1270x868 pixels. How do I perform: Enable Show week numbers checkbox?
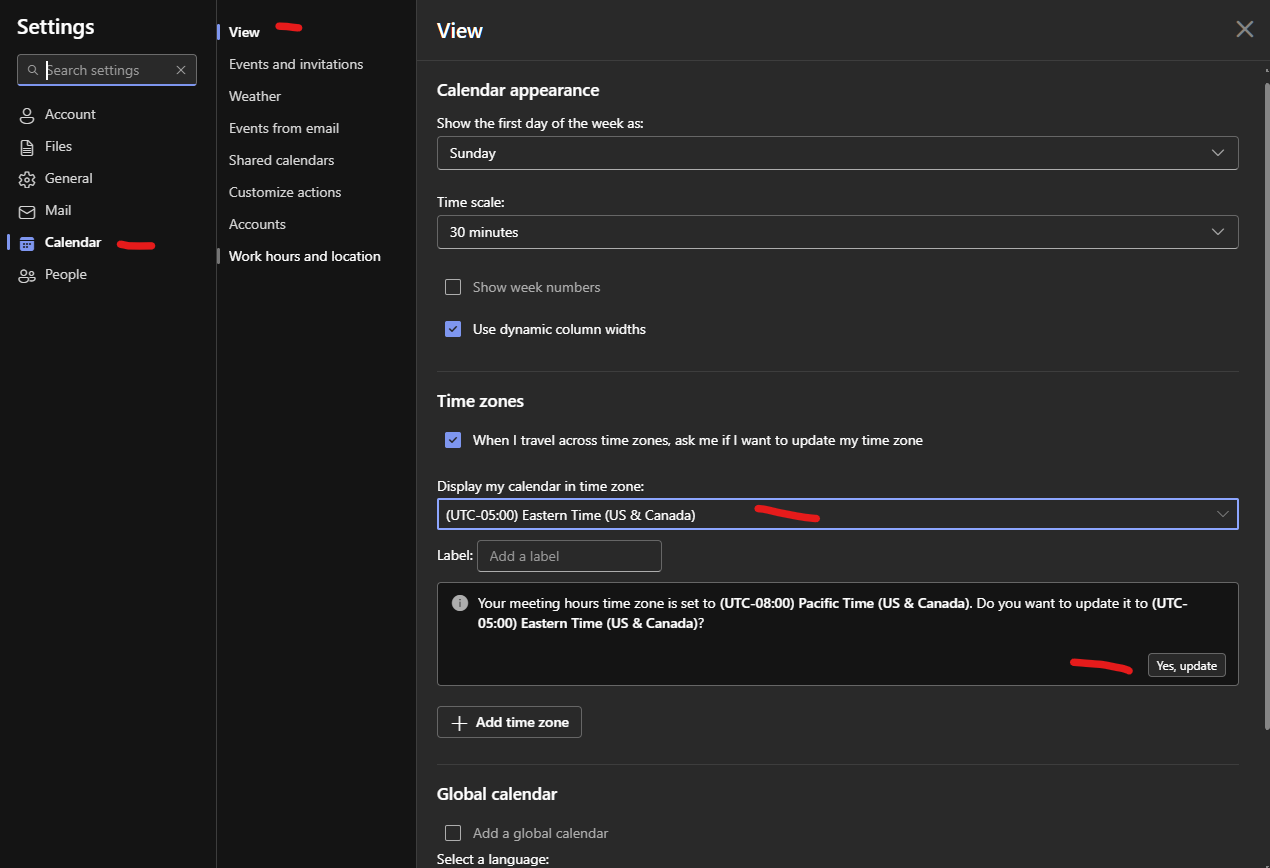point(453,287)
